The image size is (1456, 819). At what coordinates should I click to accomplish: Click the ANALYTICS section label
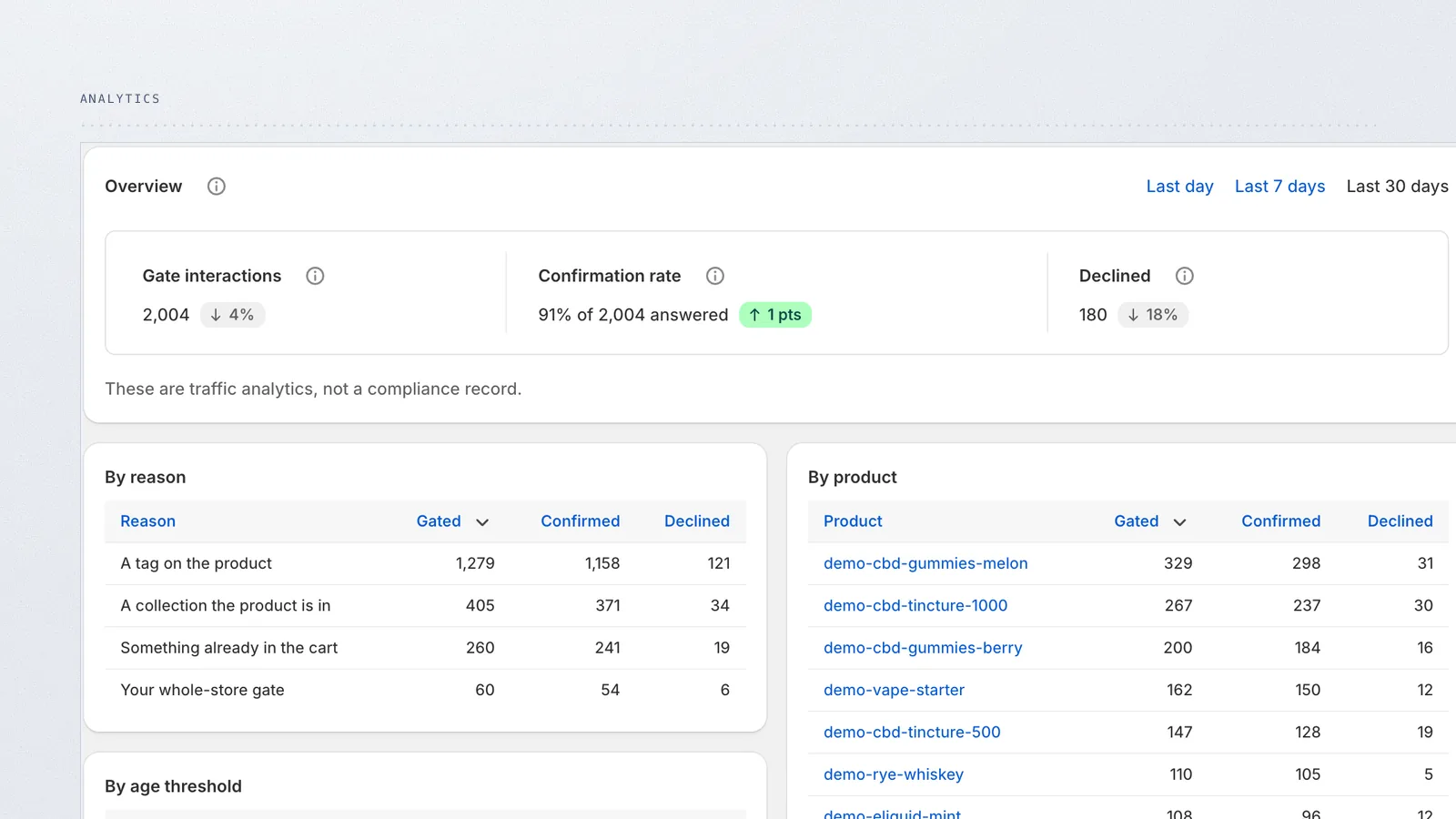click(120, 98)
